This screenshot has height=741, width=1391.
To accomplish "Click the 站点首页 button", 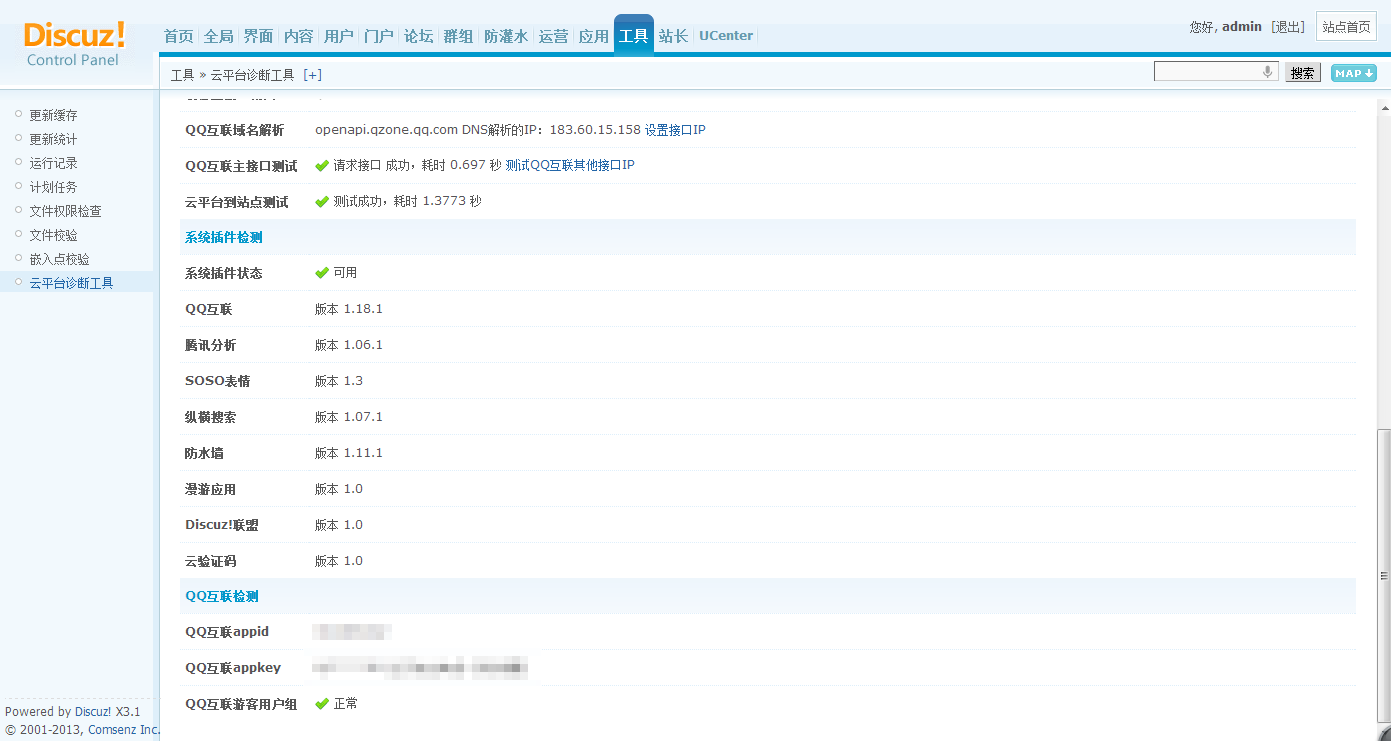I will (1347, 27).
